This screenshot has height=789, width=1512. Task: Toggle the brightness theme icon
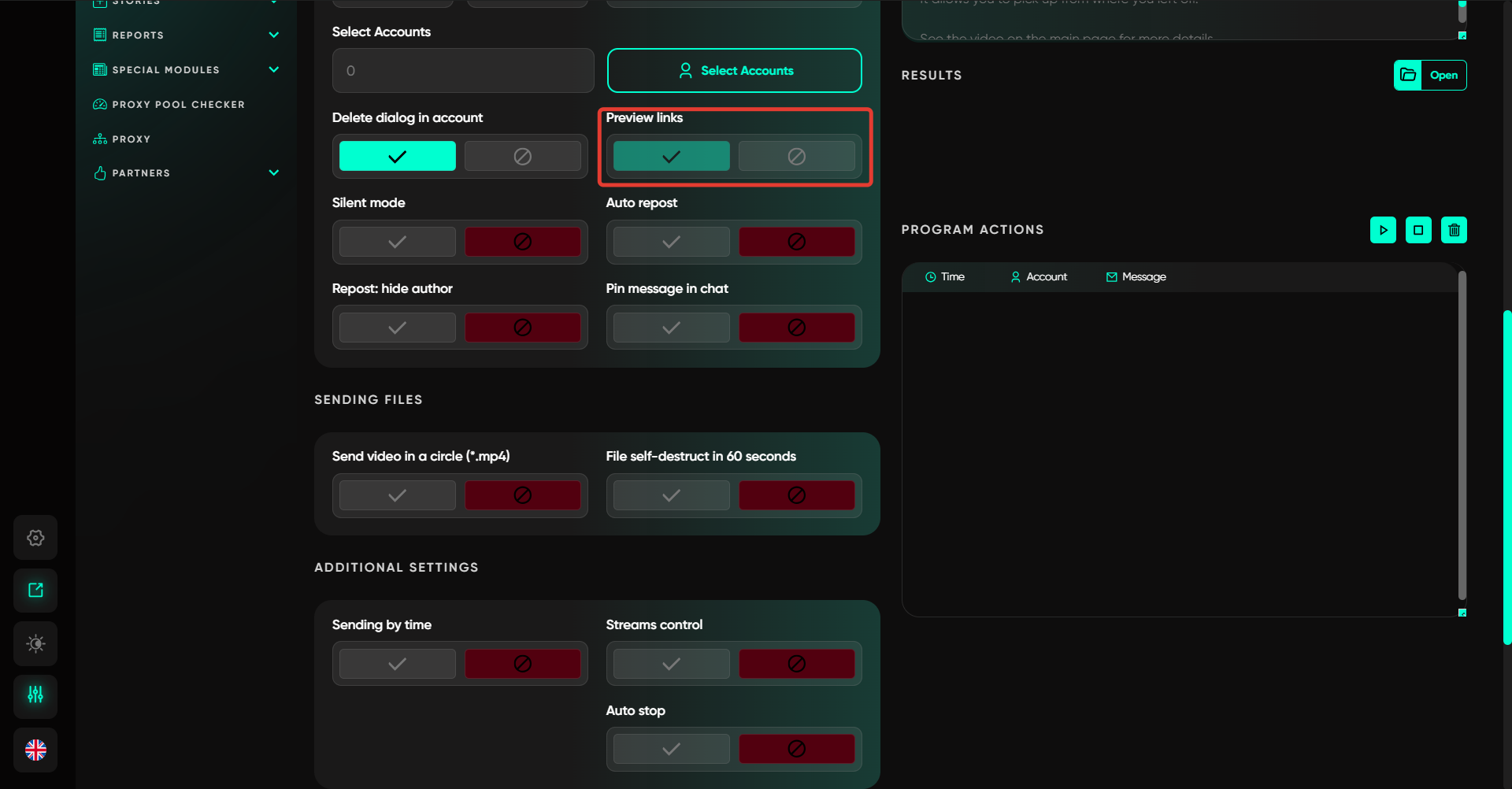click(35, 643)
